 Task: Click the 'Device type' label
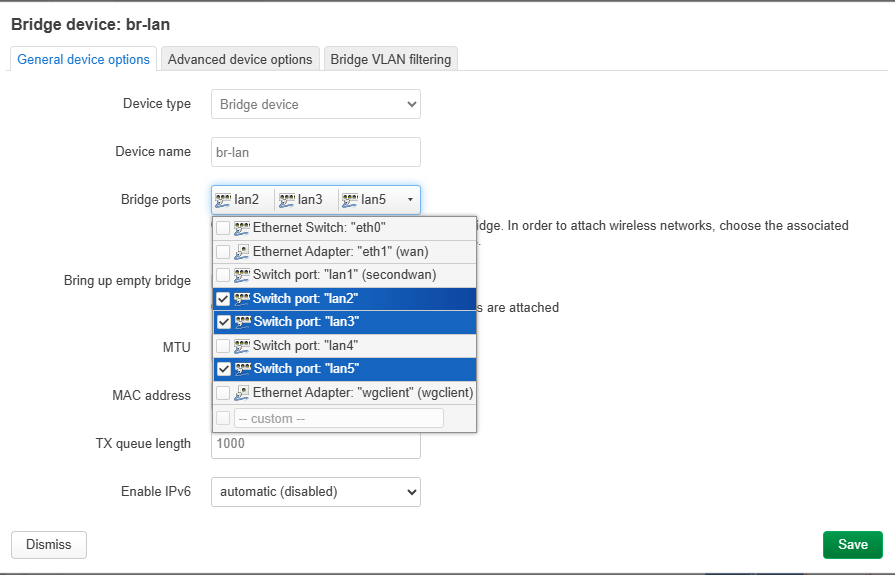coord(157,104)
